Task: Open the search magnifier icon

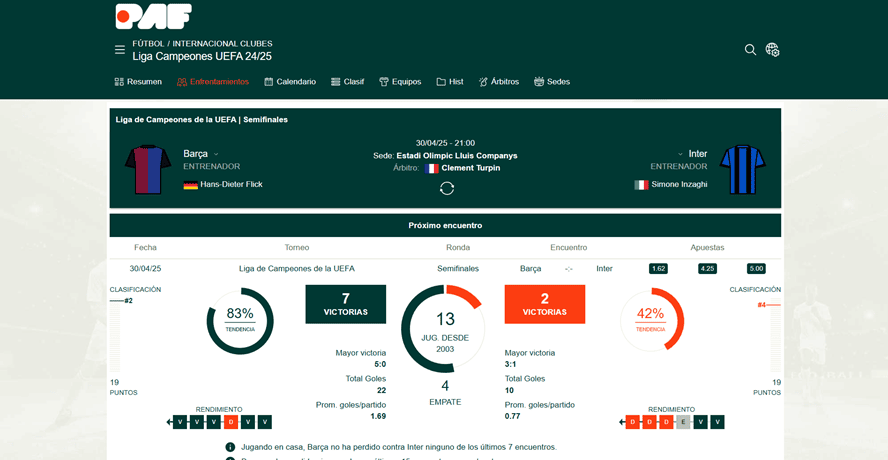Action: (750, 50)
